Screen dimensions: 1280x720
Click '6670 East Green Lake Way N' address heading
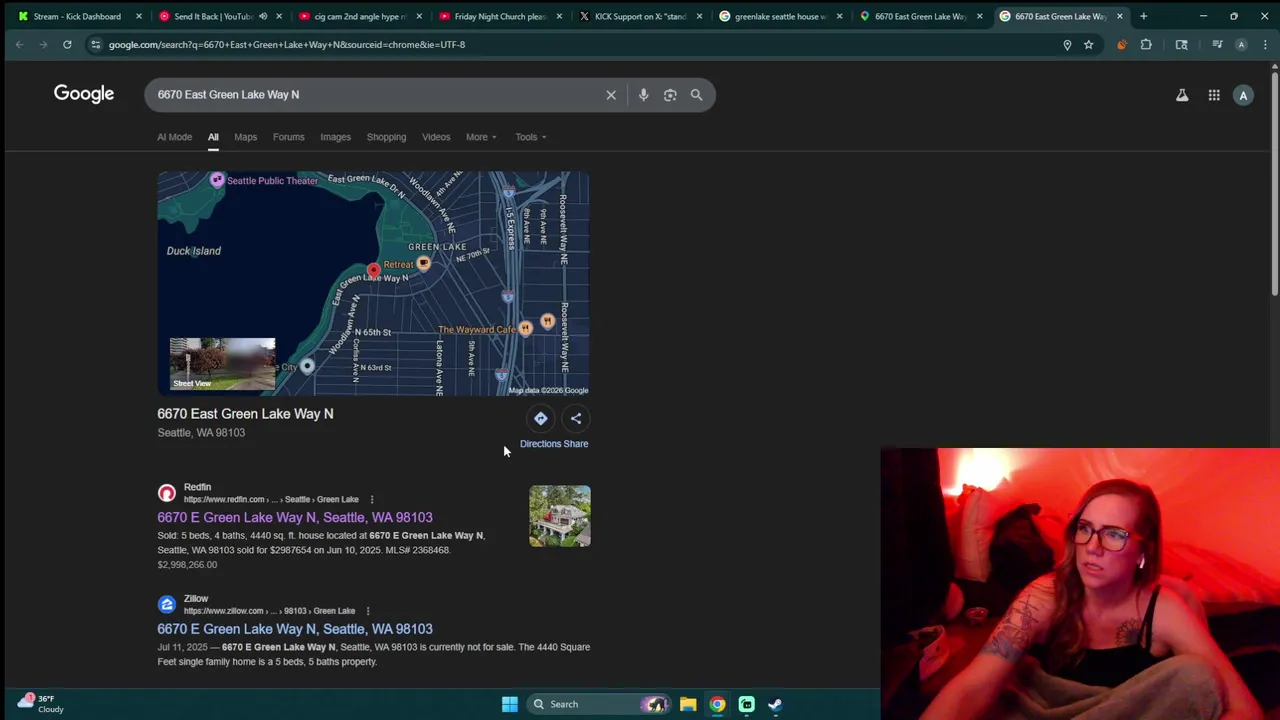245,414
